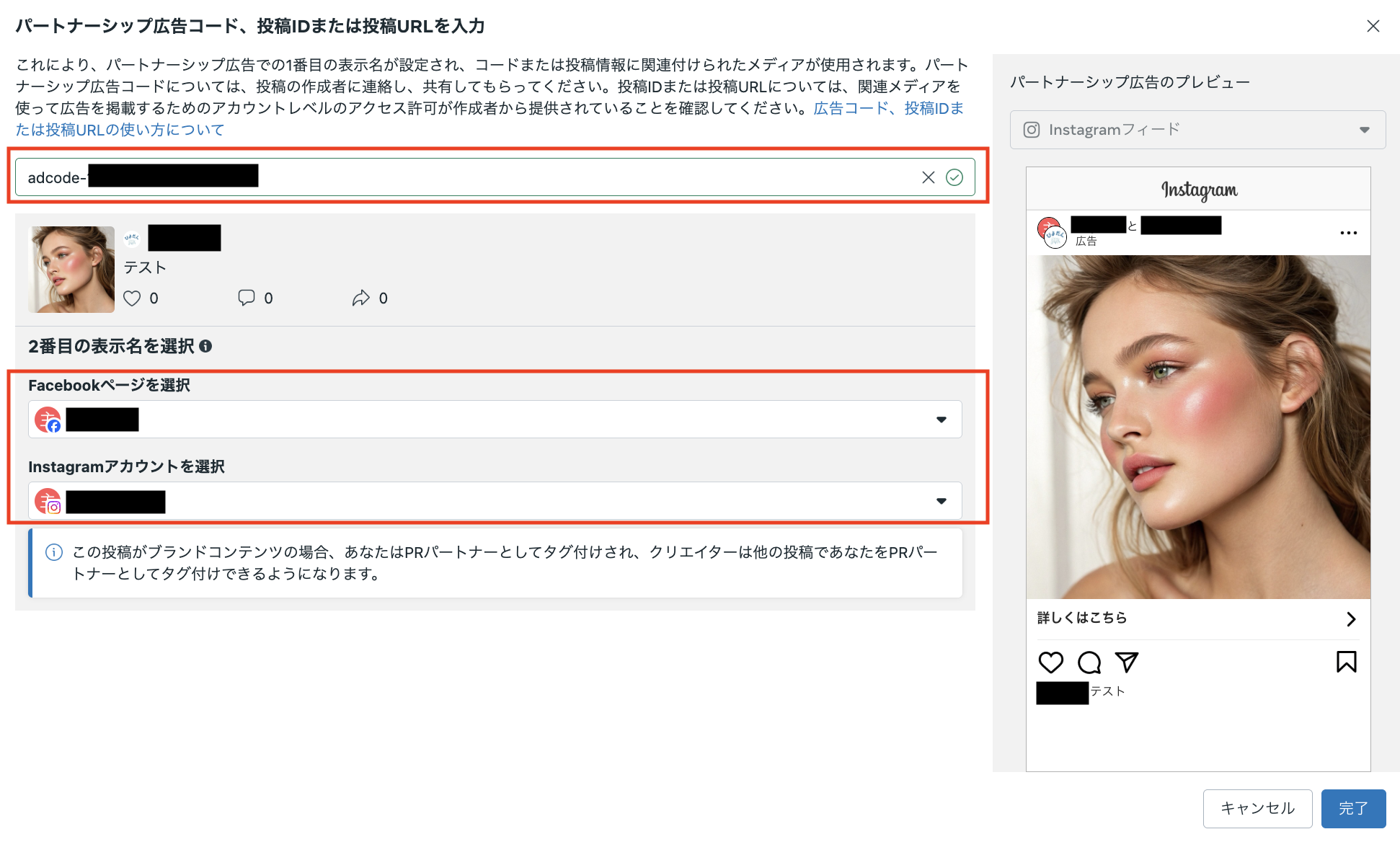Close the partnership ad code dialog

(x=1373, y=26)
